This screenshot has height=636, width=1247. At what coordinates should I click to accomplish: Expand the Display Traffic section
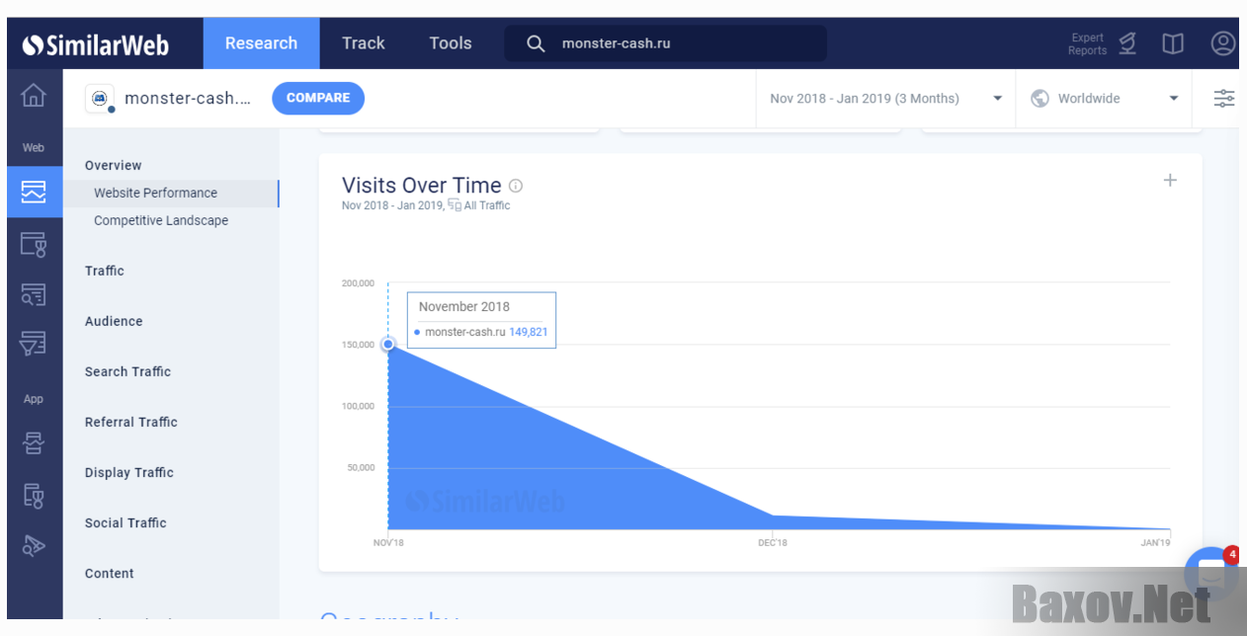[129, 473]
